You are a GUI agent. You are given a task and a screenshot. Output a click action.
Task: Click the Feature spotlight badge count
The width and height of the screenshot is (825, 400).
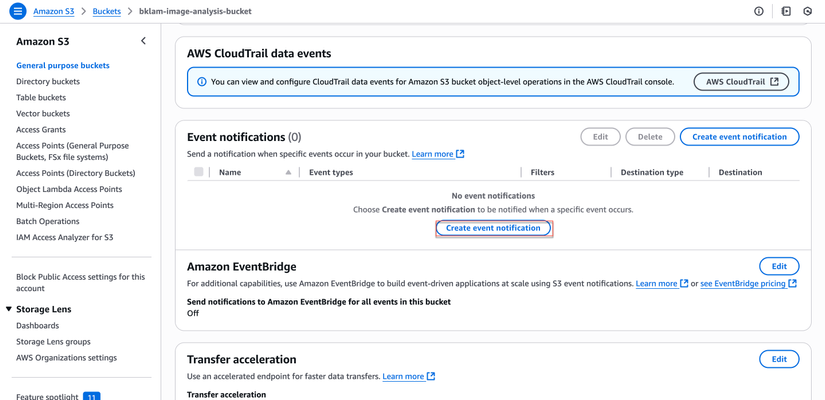point(91,396)
